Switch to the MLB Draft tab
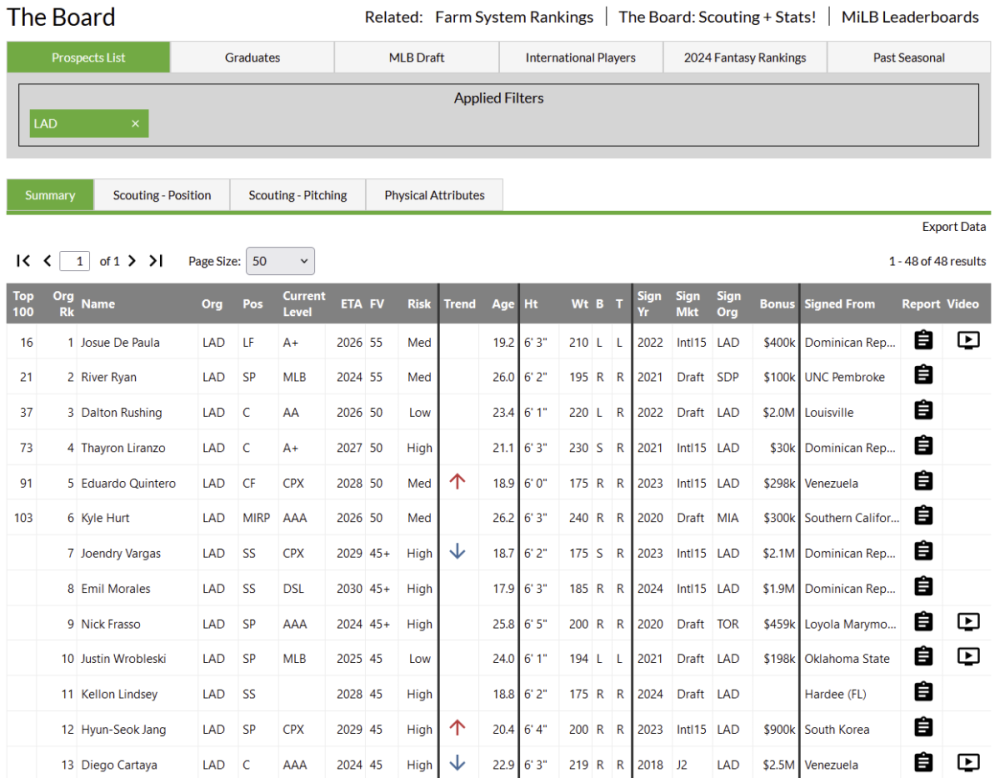 point(416,58)
